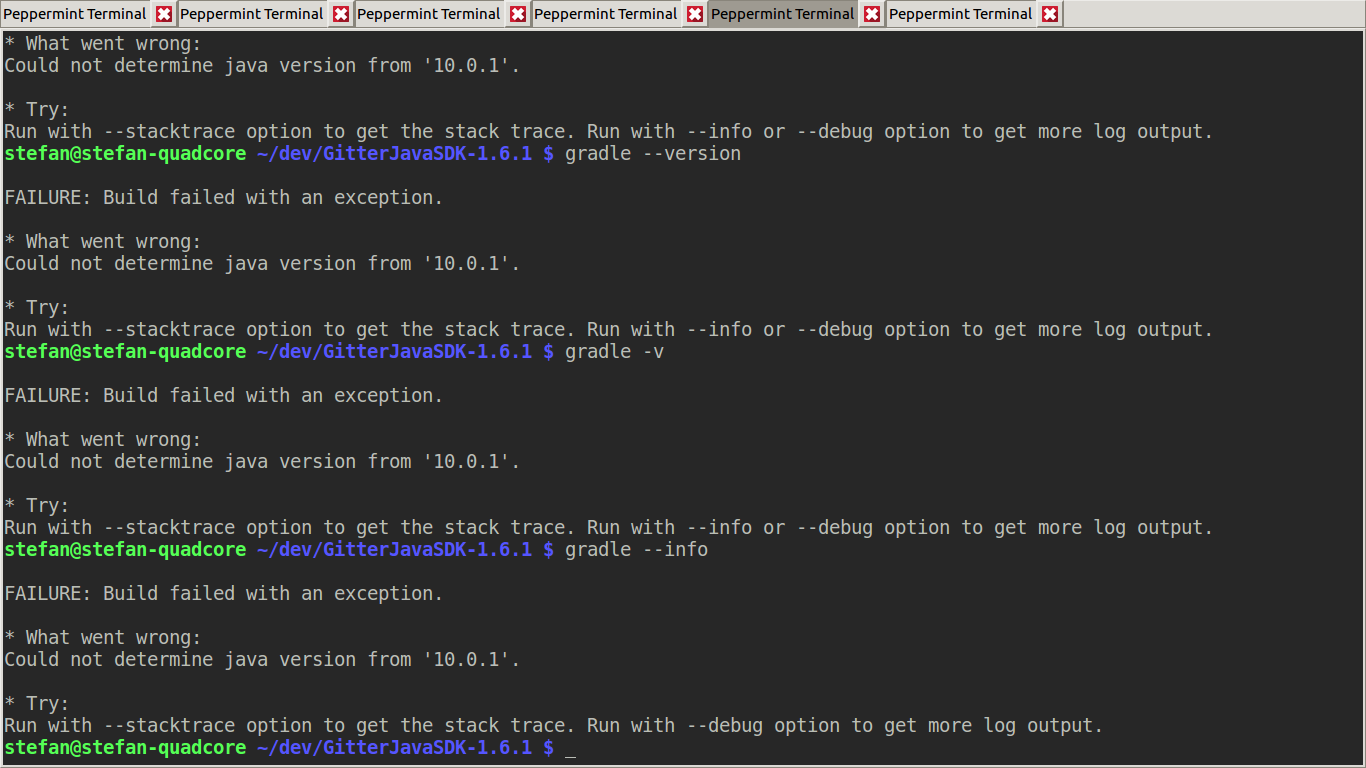This screenshot has width=1366, height=768.
Task: Close the second terminal tab with its X icon
Action: tap(341, 14)
